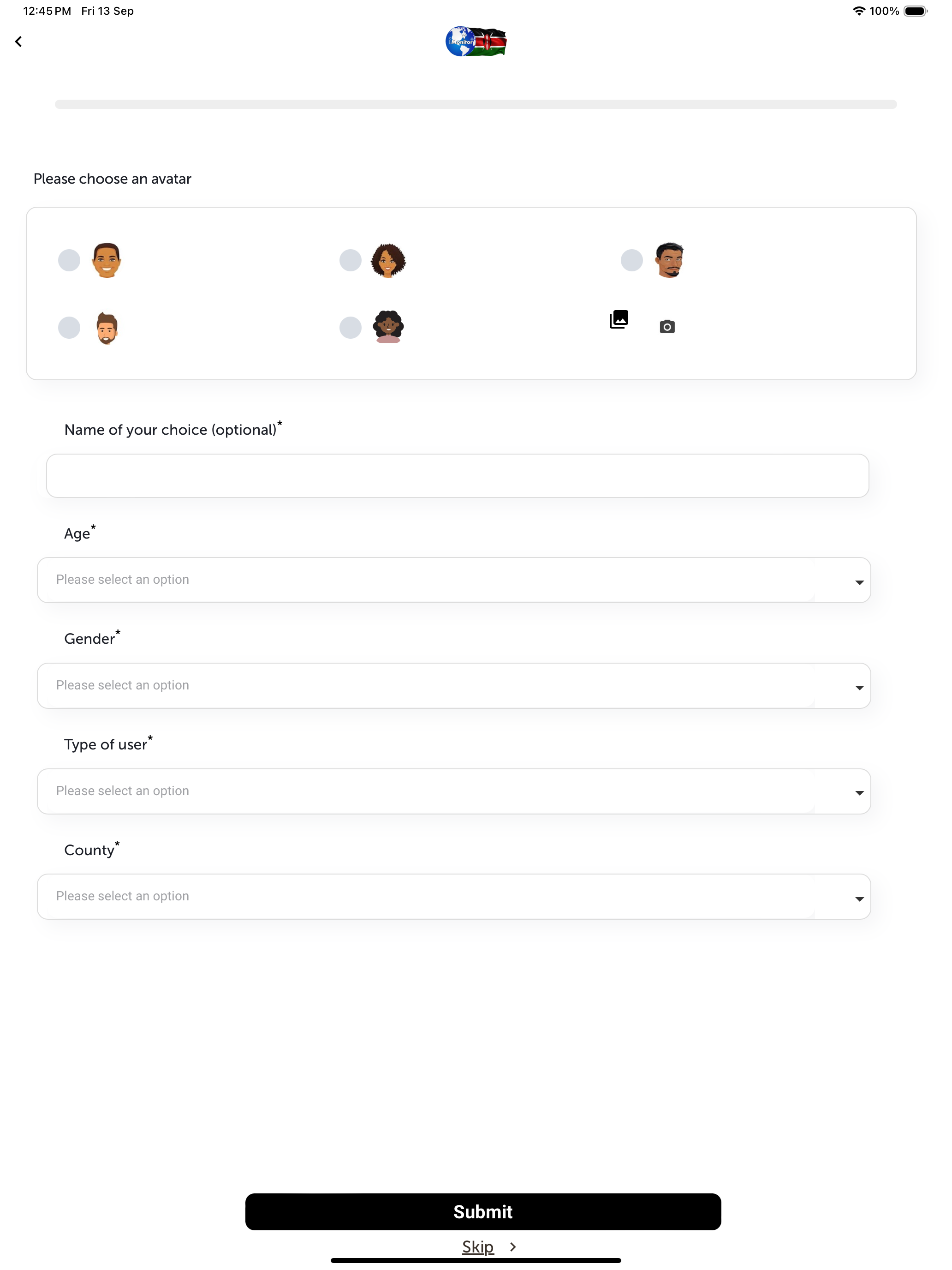
Task: Click the Skip link
Action: (477, 1246)
